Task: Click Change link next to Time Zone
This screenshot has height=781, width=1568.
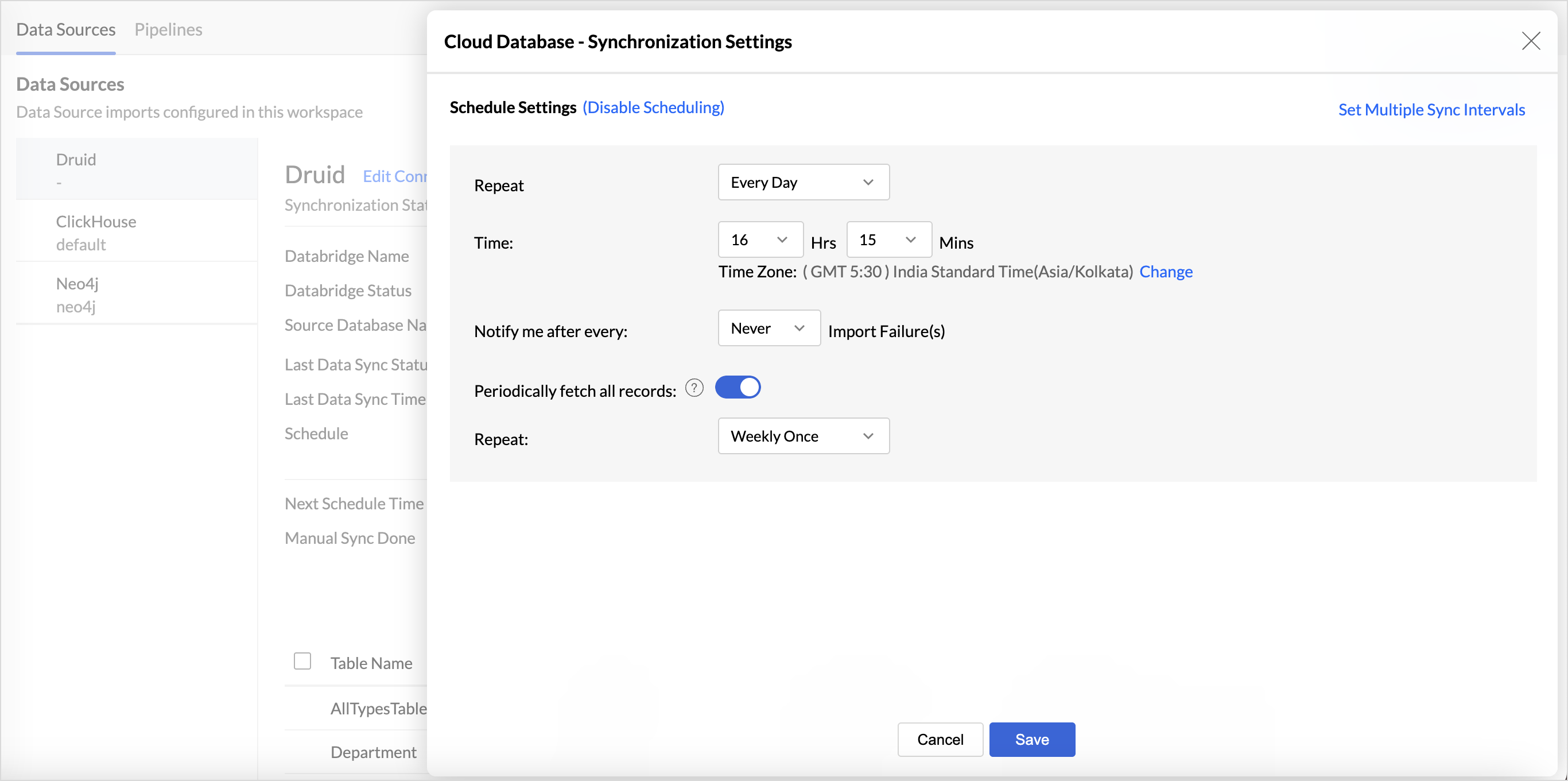Action: [1165, 271]
